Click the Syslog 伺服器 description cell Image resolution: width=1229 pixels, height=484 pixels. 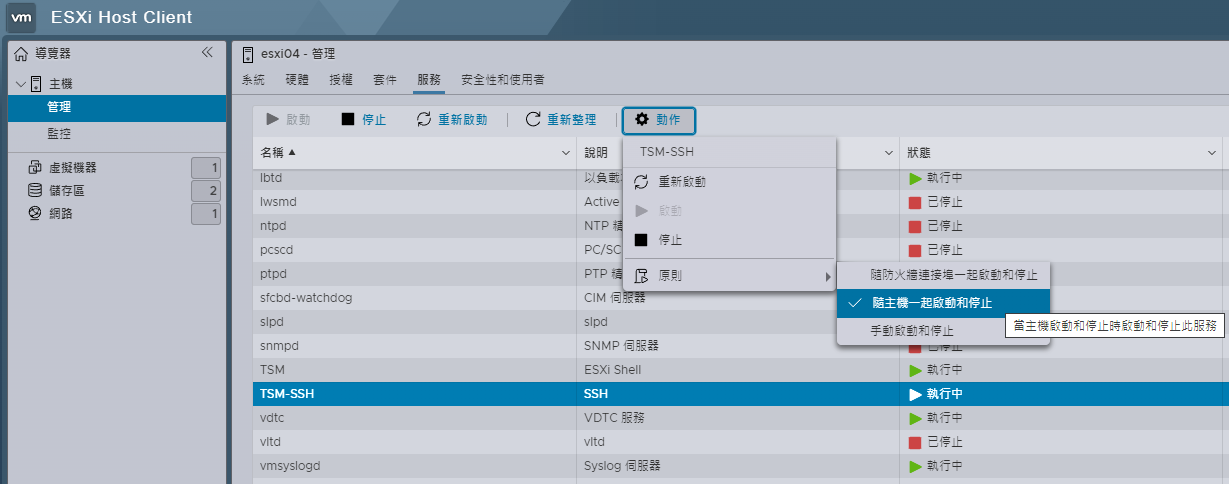(x=738, y=466)
